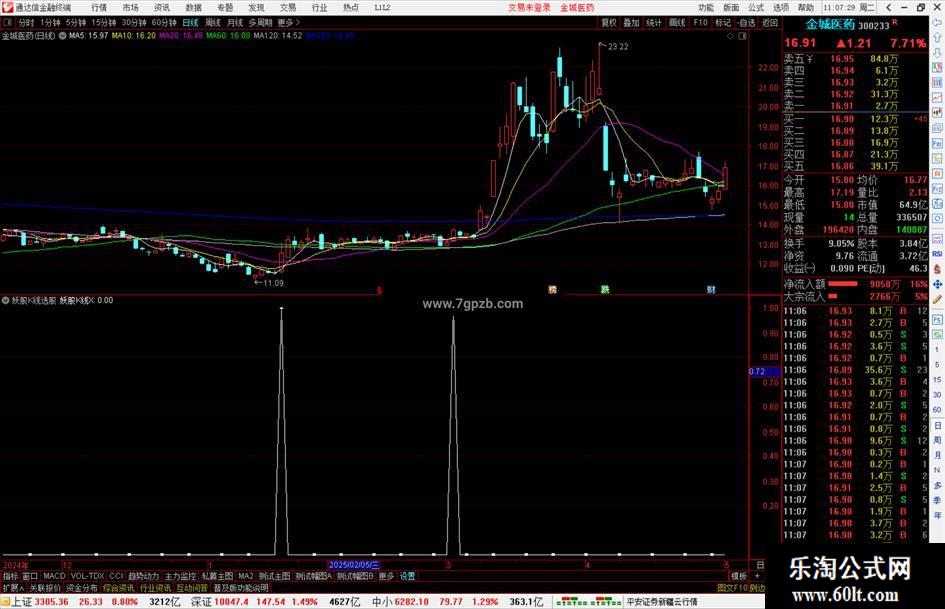Open the 公式 menu
This screenshot has height=609, width=945.
point(756,8)
